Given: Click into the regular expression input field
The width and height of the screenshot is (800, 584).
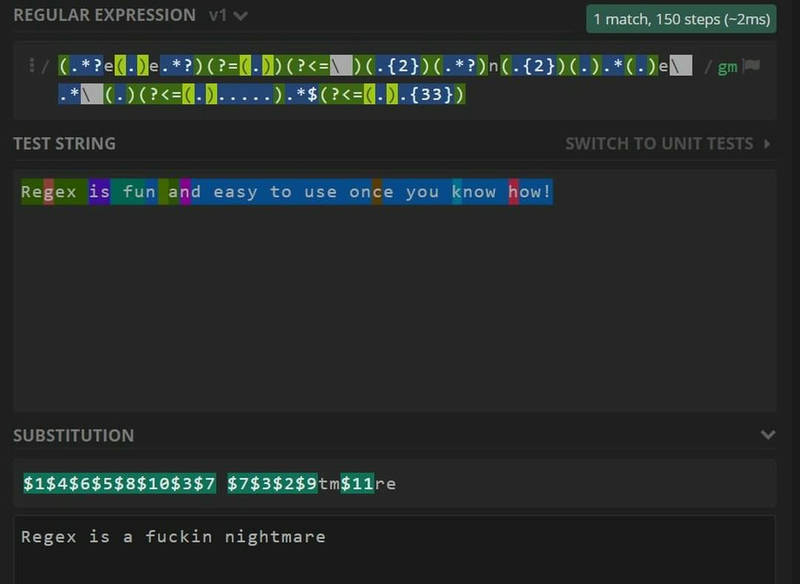Looking at the screenshot, I should pyautogui.click(x=394, y=81).
